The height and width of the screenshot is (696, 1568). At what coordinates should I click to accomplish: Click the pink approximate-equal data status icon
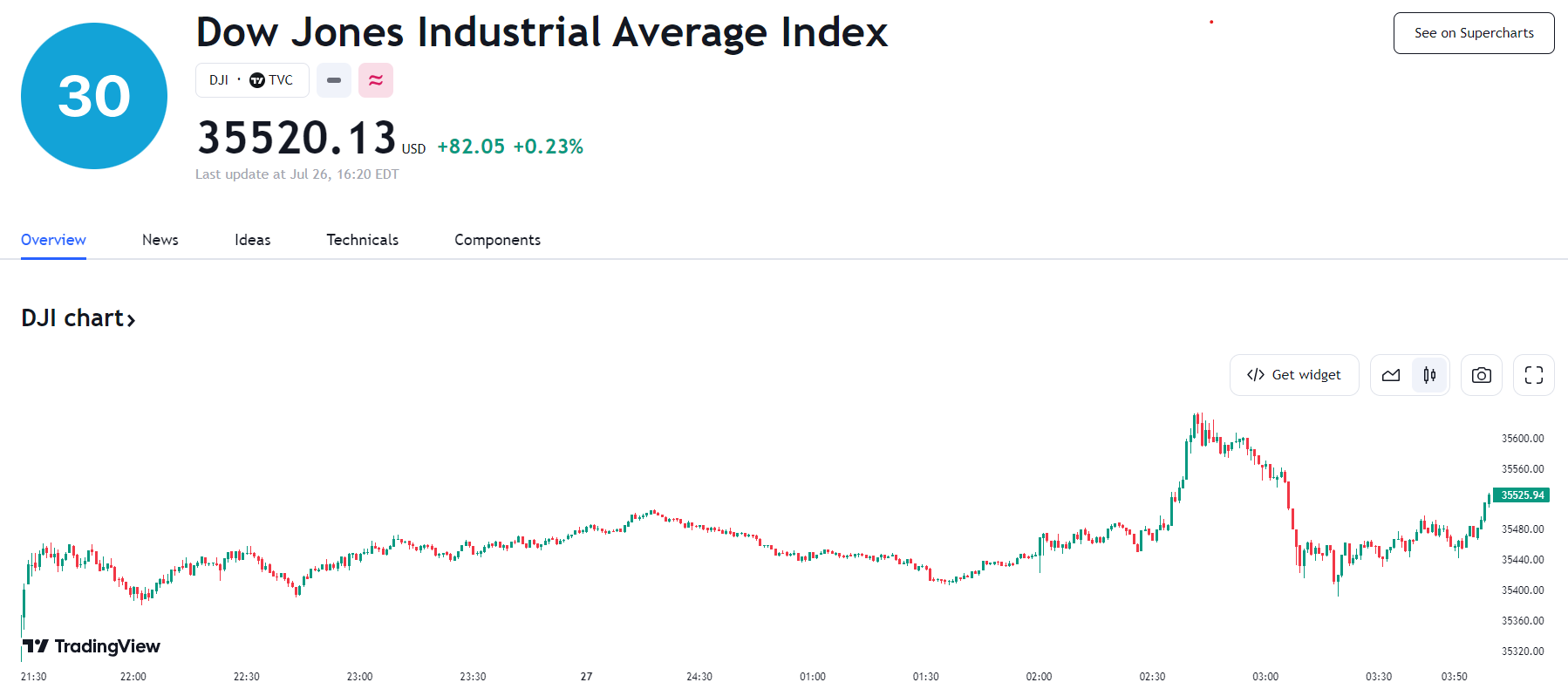pyautogui.click(x=376, y=80)
